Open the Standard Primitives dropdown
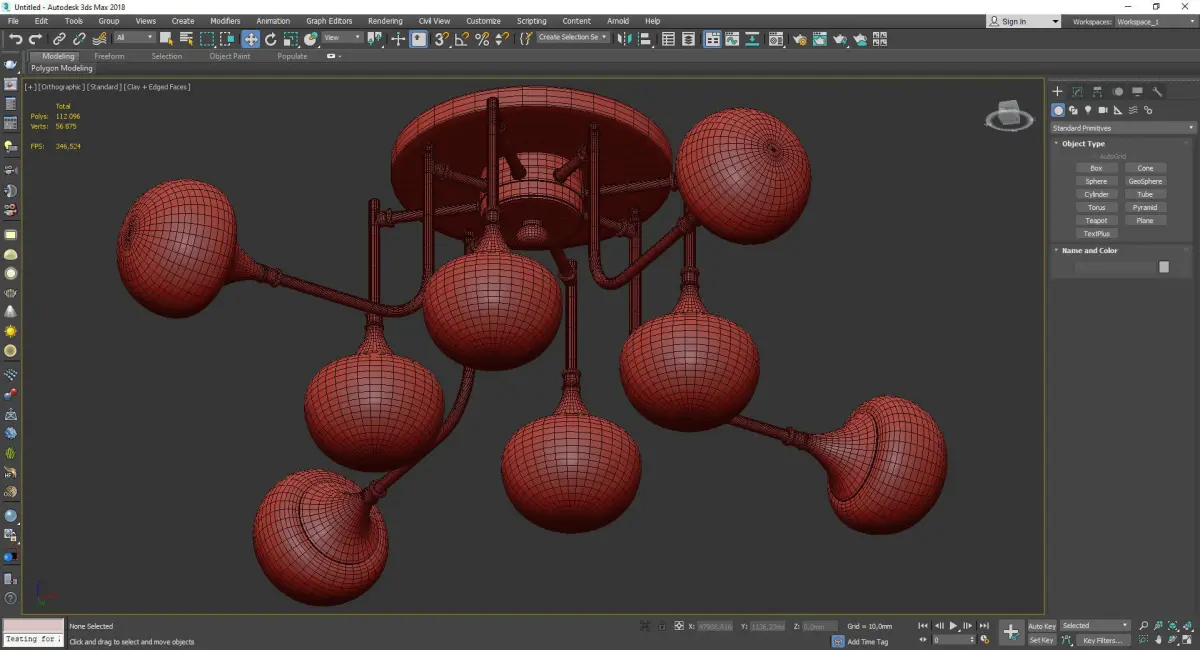Screen dimensions: 1200x650 click(x=1122, y=128)
